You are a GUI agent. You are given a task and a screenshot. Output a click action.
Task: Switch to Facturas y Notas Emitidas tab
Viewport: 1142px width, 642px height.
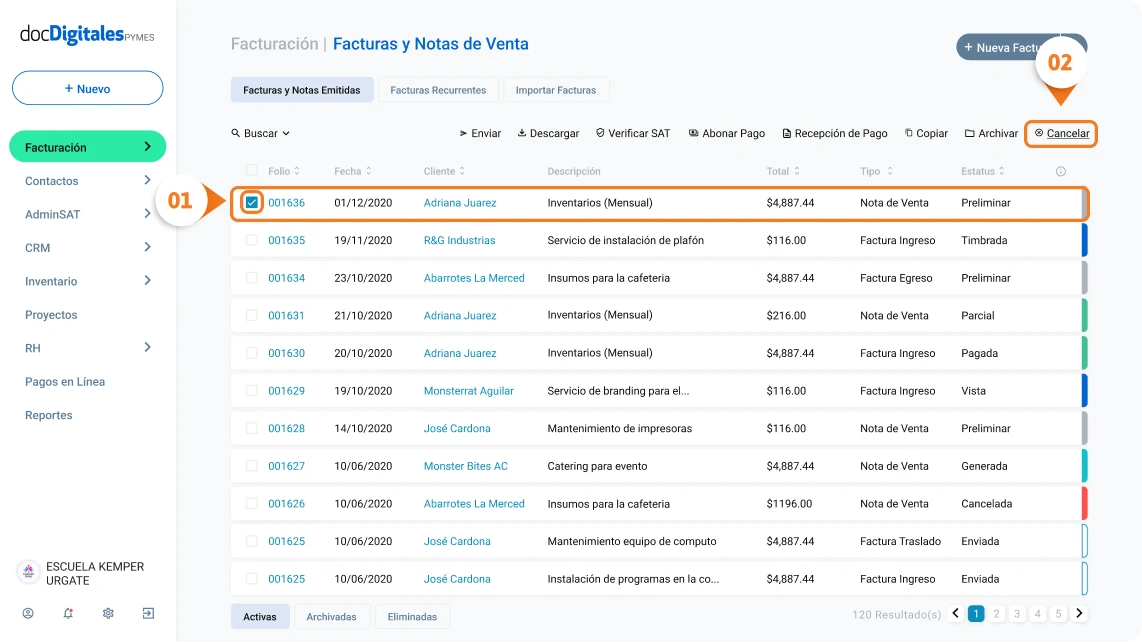(x=302, y=90)
